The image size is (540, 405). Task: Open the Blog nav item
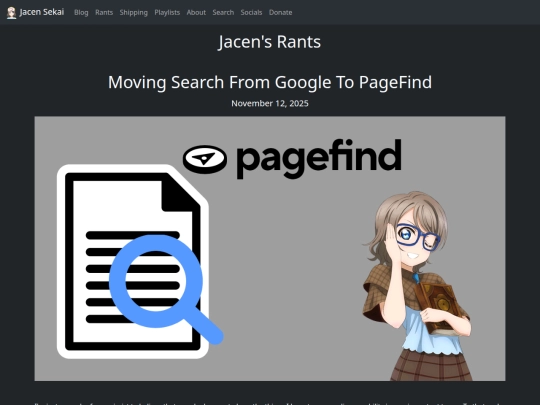(81, 12)
